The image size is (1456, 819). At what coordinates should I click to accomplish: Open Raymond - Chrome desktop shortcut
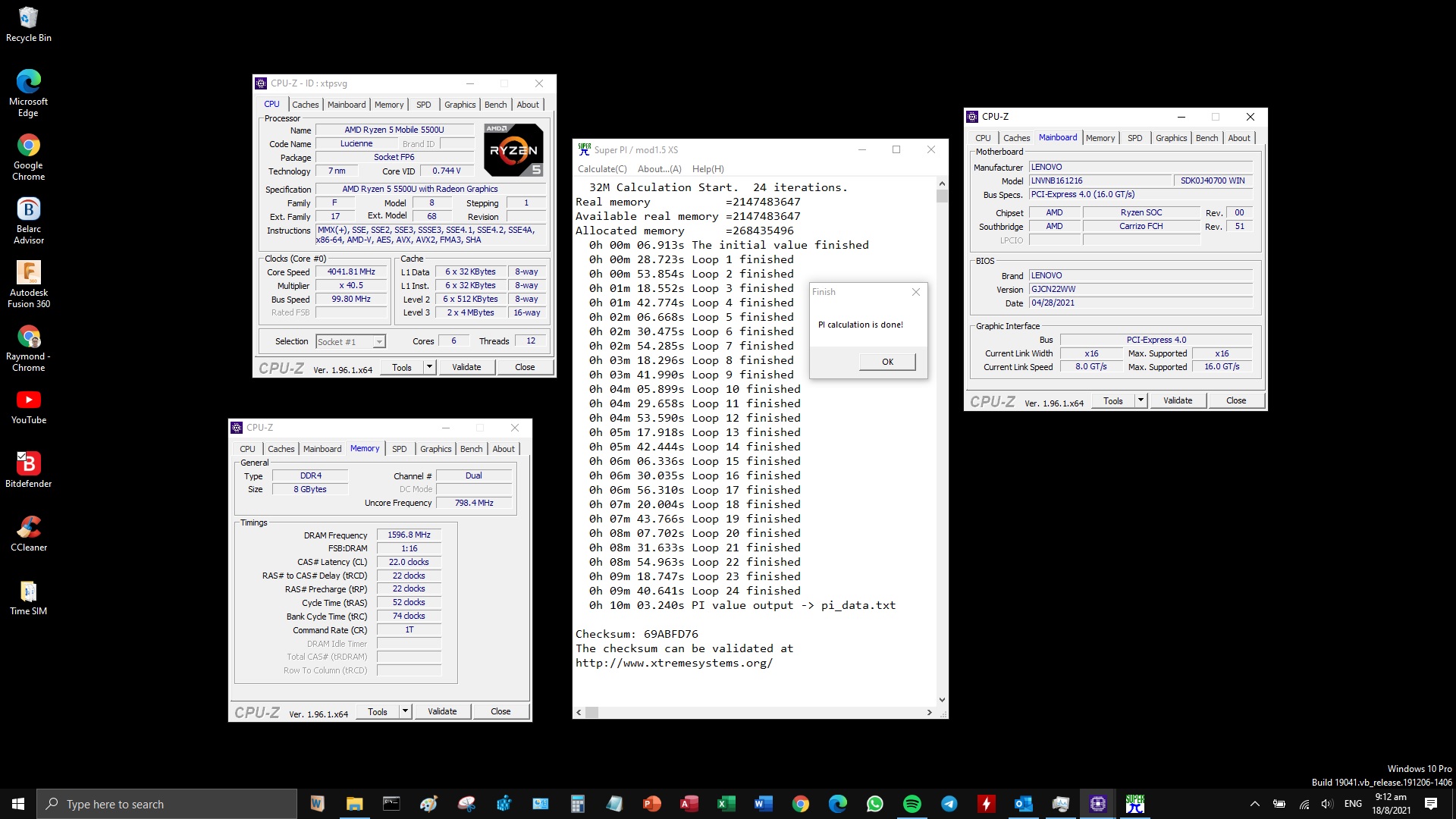(x=28, y=348)
